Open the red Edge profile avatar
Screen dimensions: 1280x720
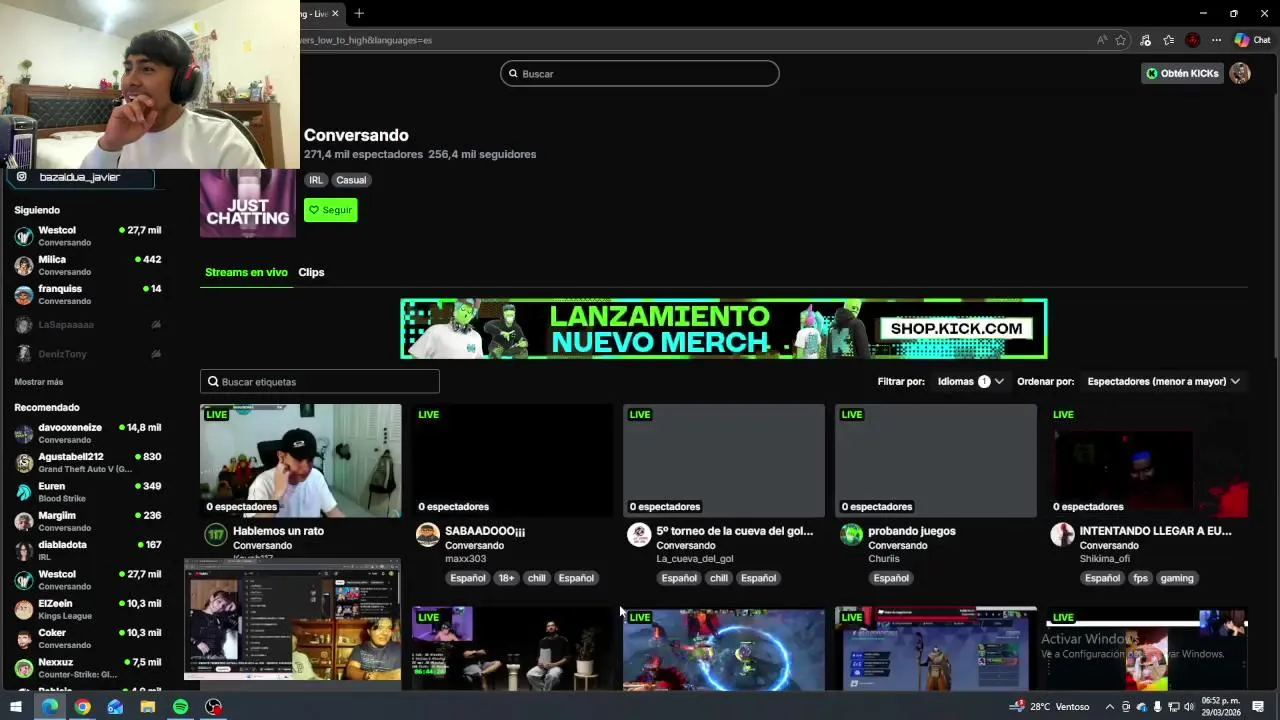point(1192,40)
